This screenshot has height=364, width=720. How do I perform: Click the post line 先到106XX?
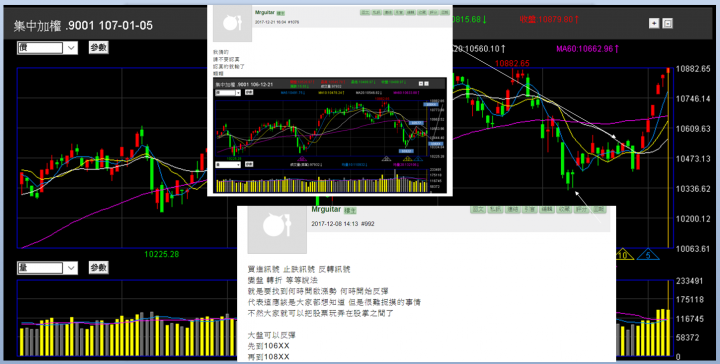point(269,346)
